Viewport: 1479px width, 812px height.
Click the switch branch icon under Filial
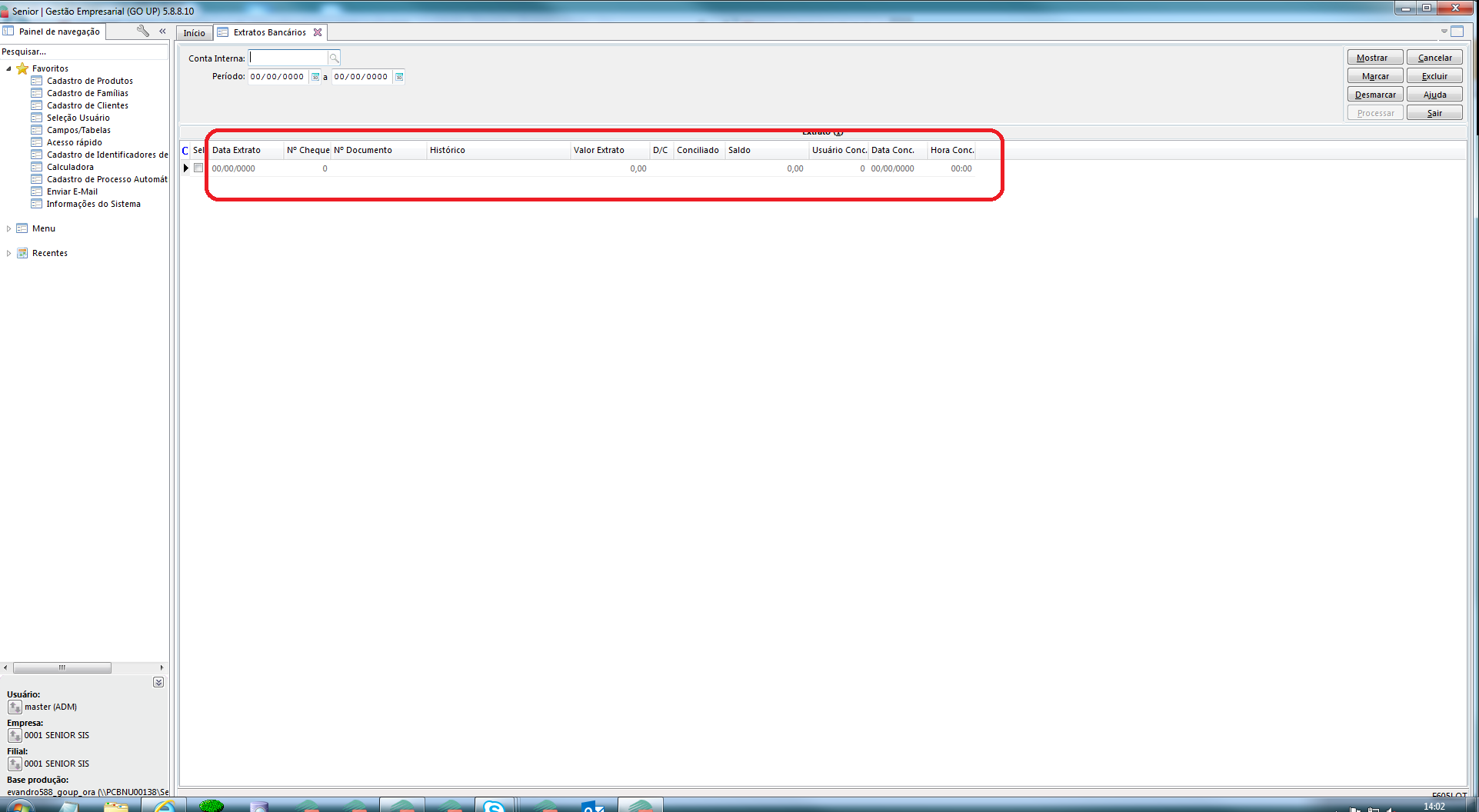15,764
